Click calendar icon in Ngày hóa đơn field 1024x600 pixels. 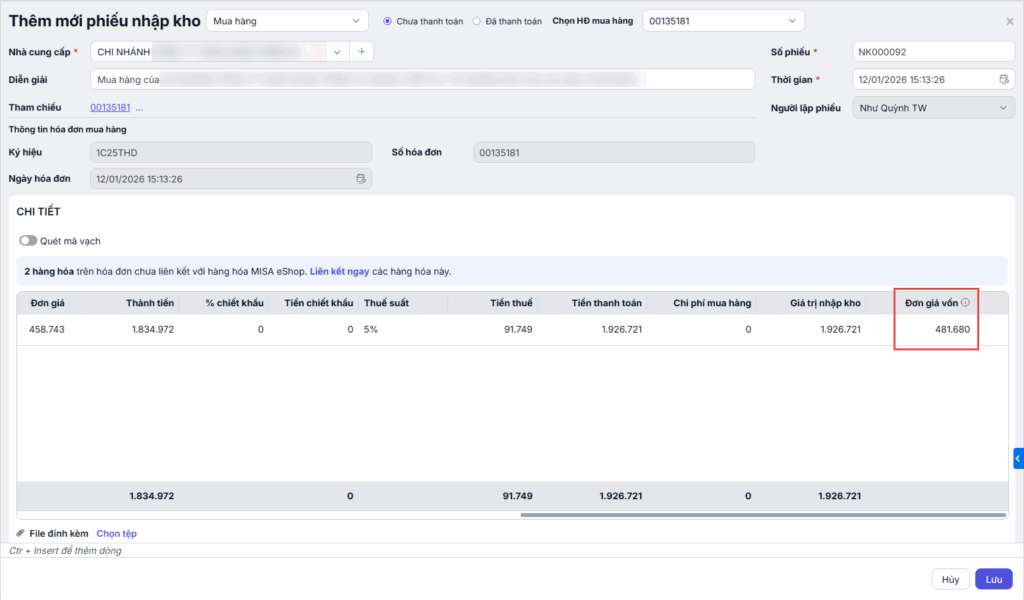361,179
